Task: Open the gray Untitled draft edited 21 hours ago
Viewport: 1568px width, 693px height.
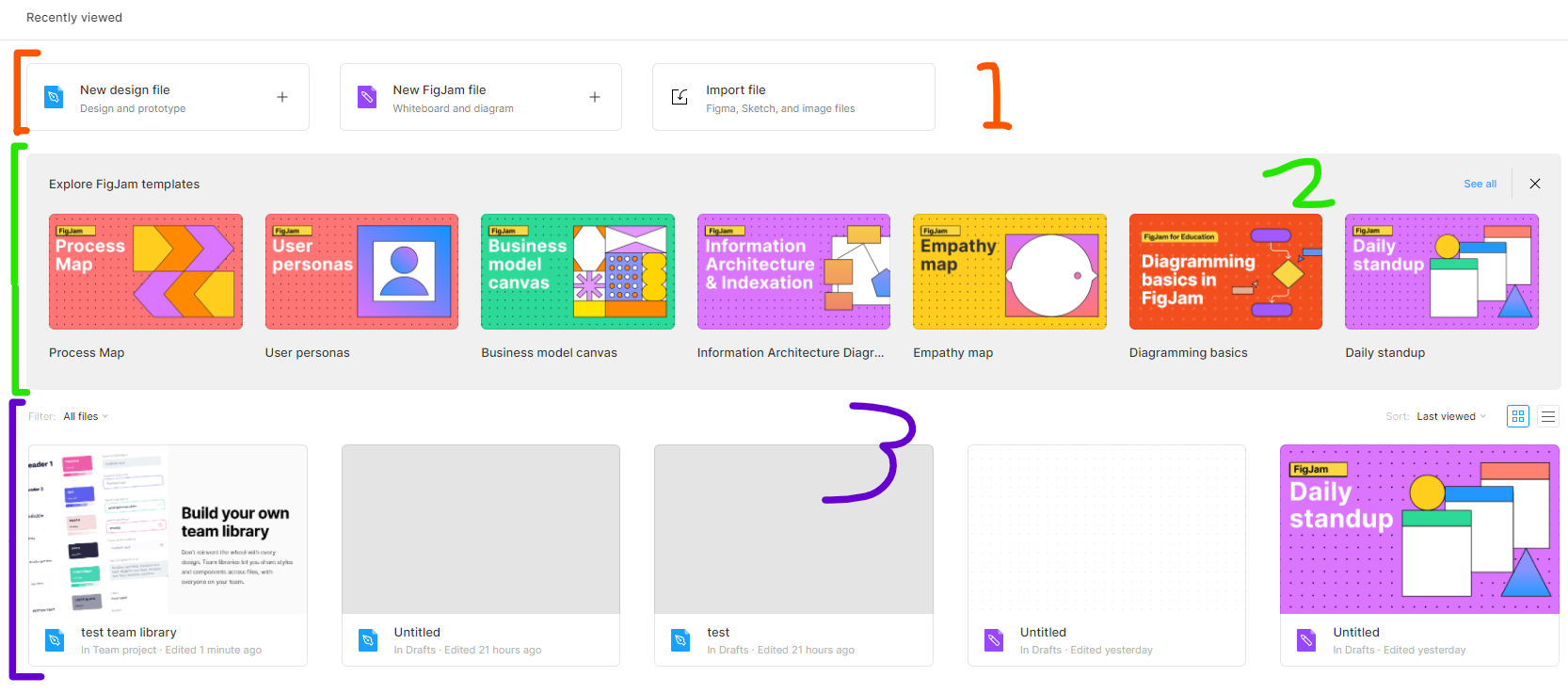Action: [x=481, y=529]
